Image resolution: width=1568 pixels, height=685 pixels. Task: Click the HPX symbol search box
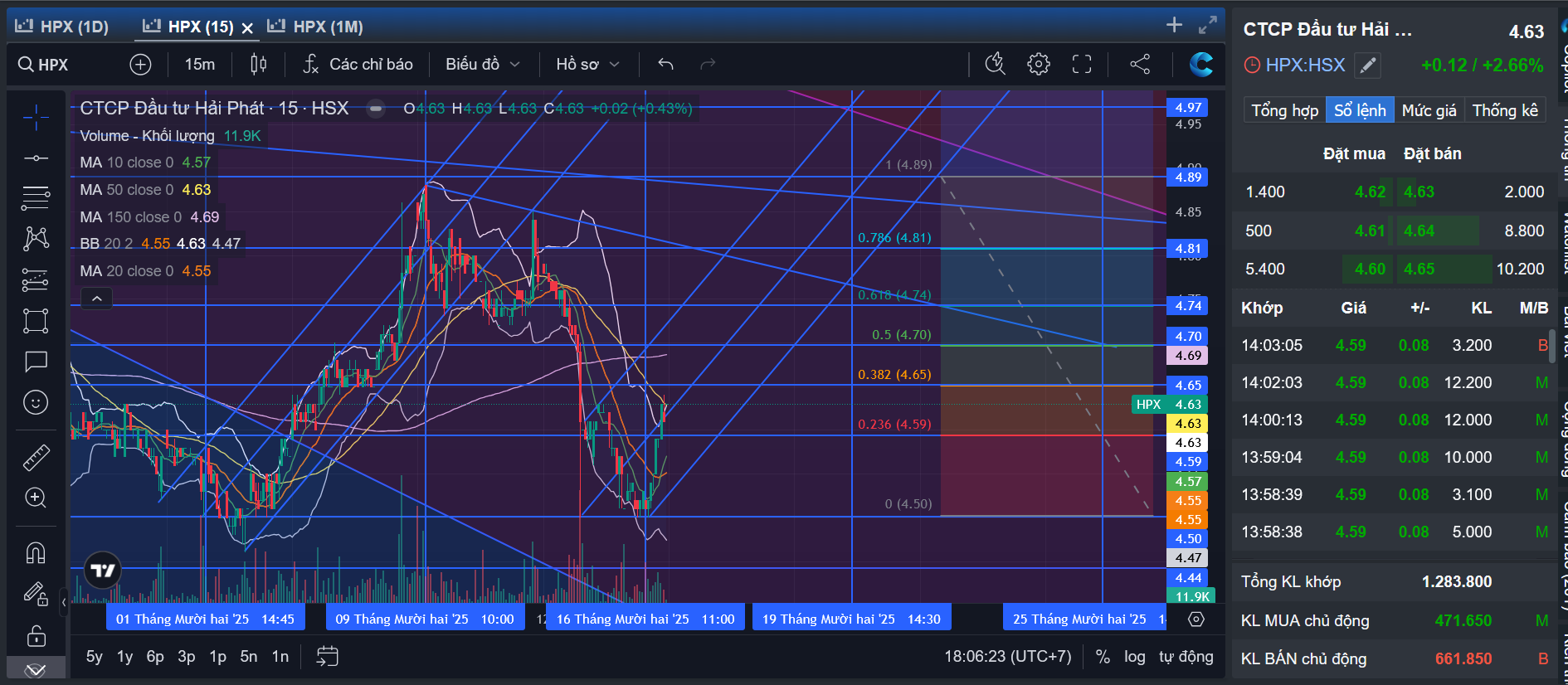pyautogui.click(x=45, y=65)
